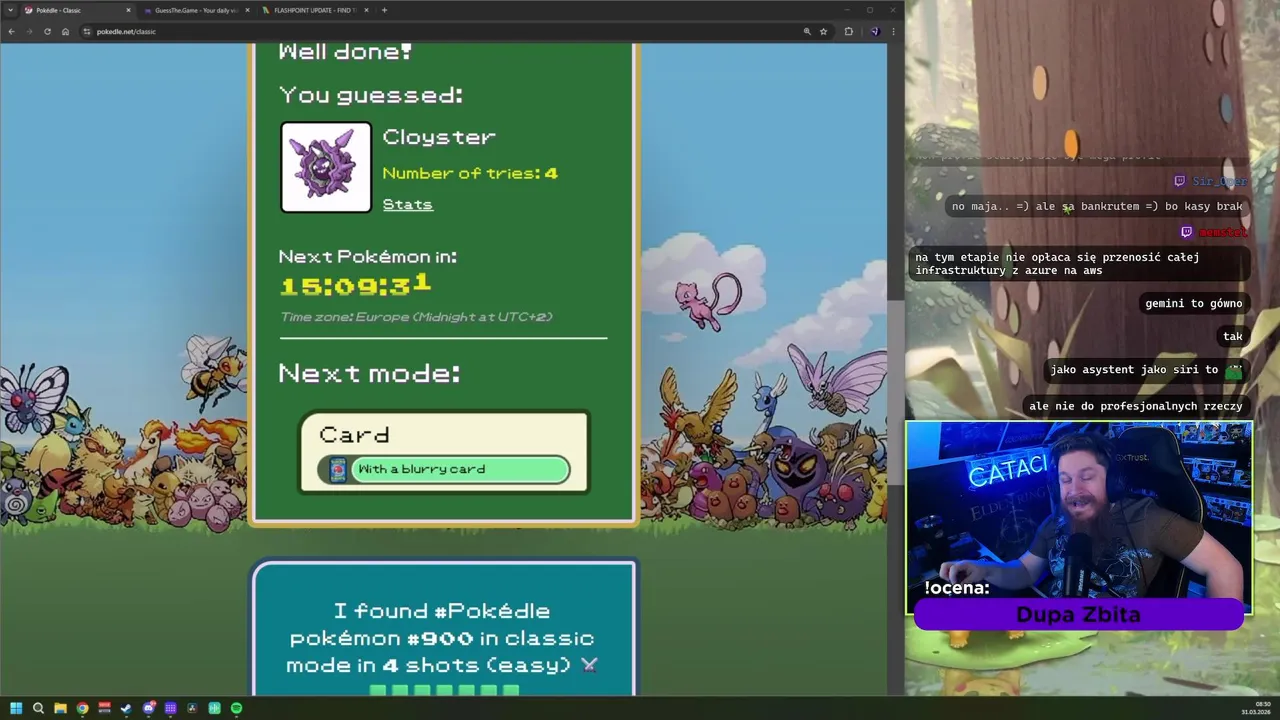Screen dimensions: 1280x720
Task: Close the Pokédle - Classic tab
Action: [128, 10]
